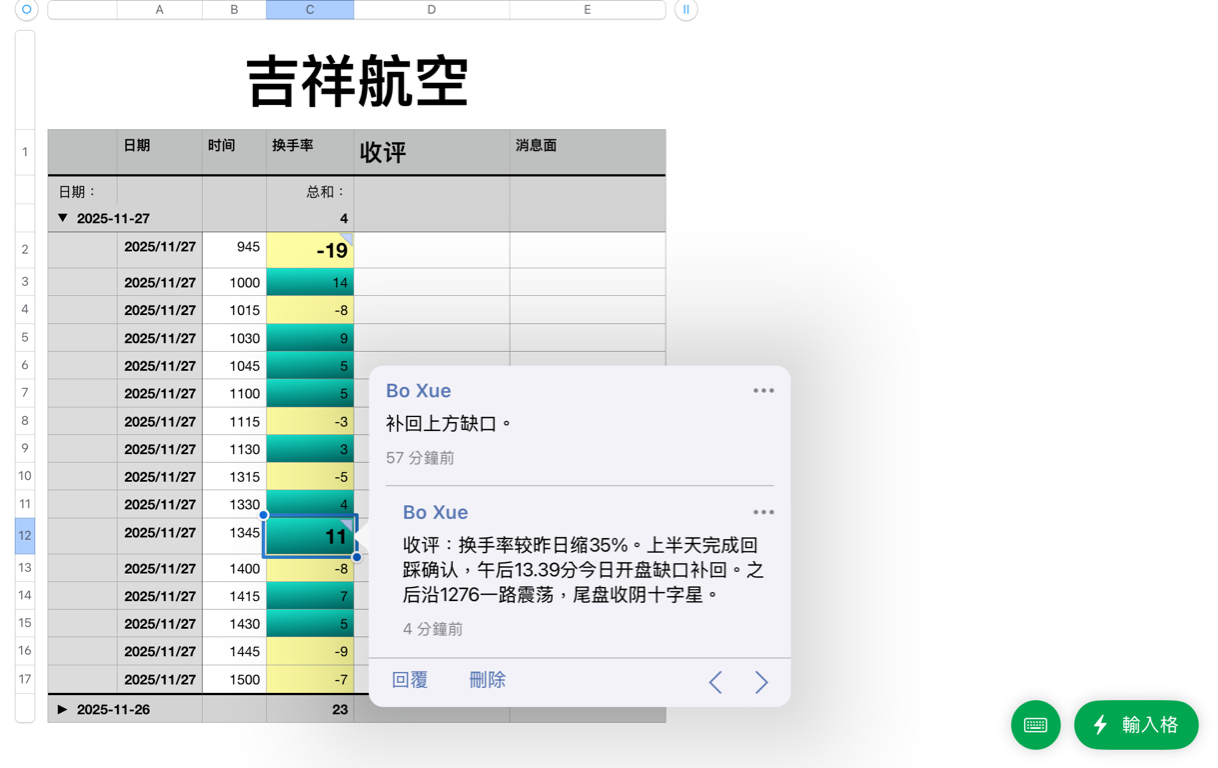Go to previous comment arrow
The width and height of the screenshot is (1218, 768).
pos(715,682)
